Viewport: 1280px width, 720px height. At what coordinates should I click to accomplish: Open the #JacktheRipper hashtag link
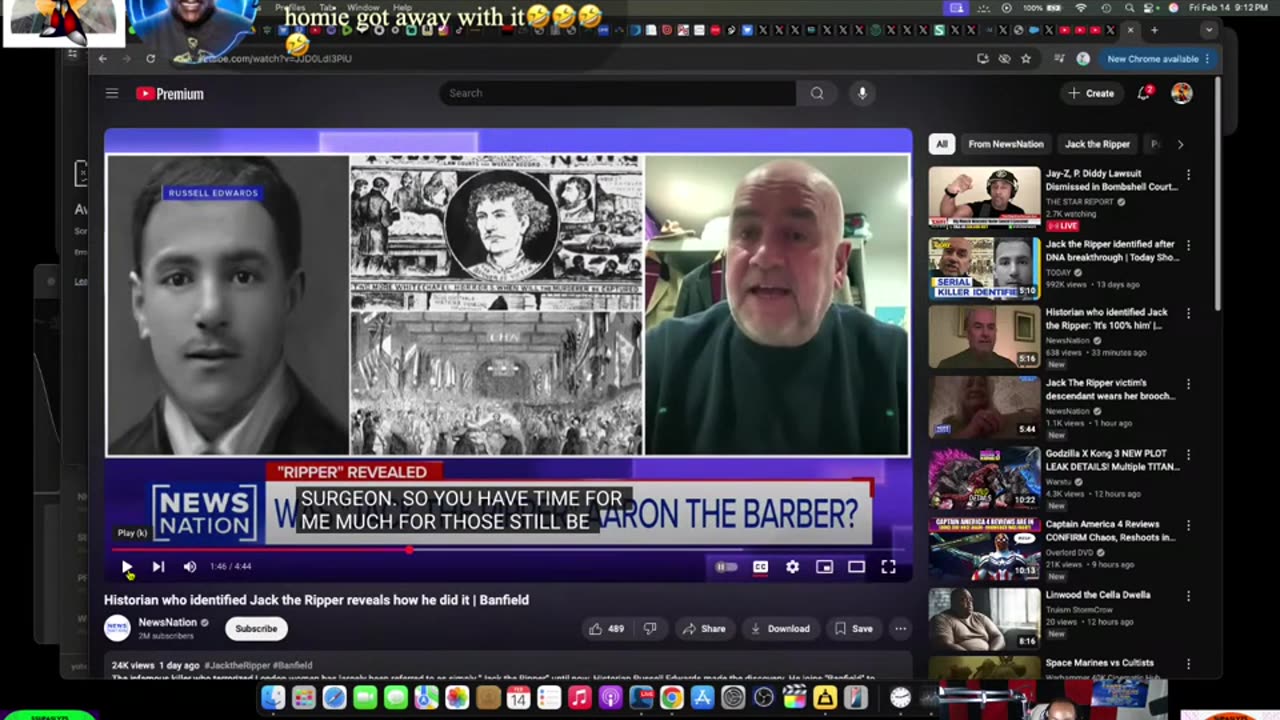point(237,665)
